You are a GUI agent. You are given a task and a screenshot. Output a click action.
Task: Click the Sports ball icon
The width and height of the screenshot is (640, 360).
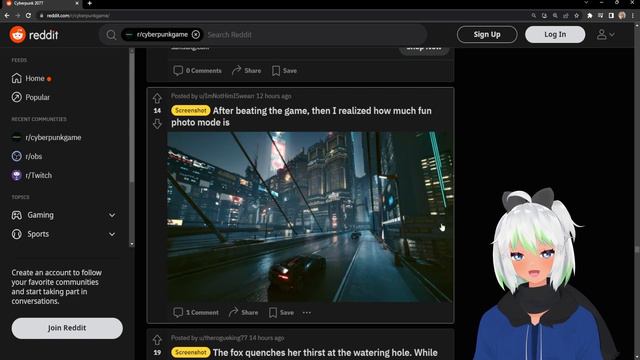pos(16,234)
